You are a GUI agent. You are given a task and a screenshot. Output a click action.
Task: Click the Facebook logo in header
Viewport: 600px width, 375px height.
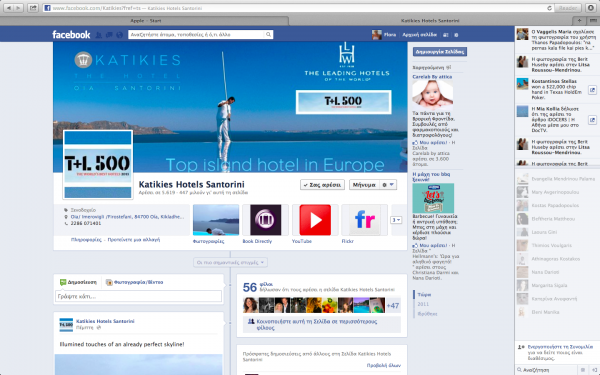point(71,35)
